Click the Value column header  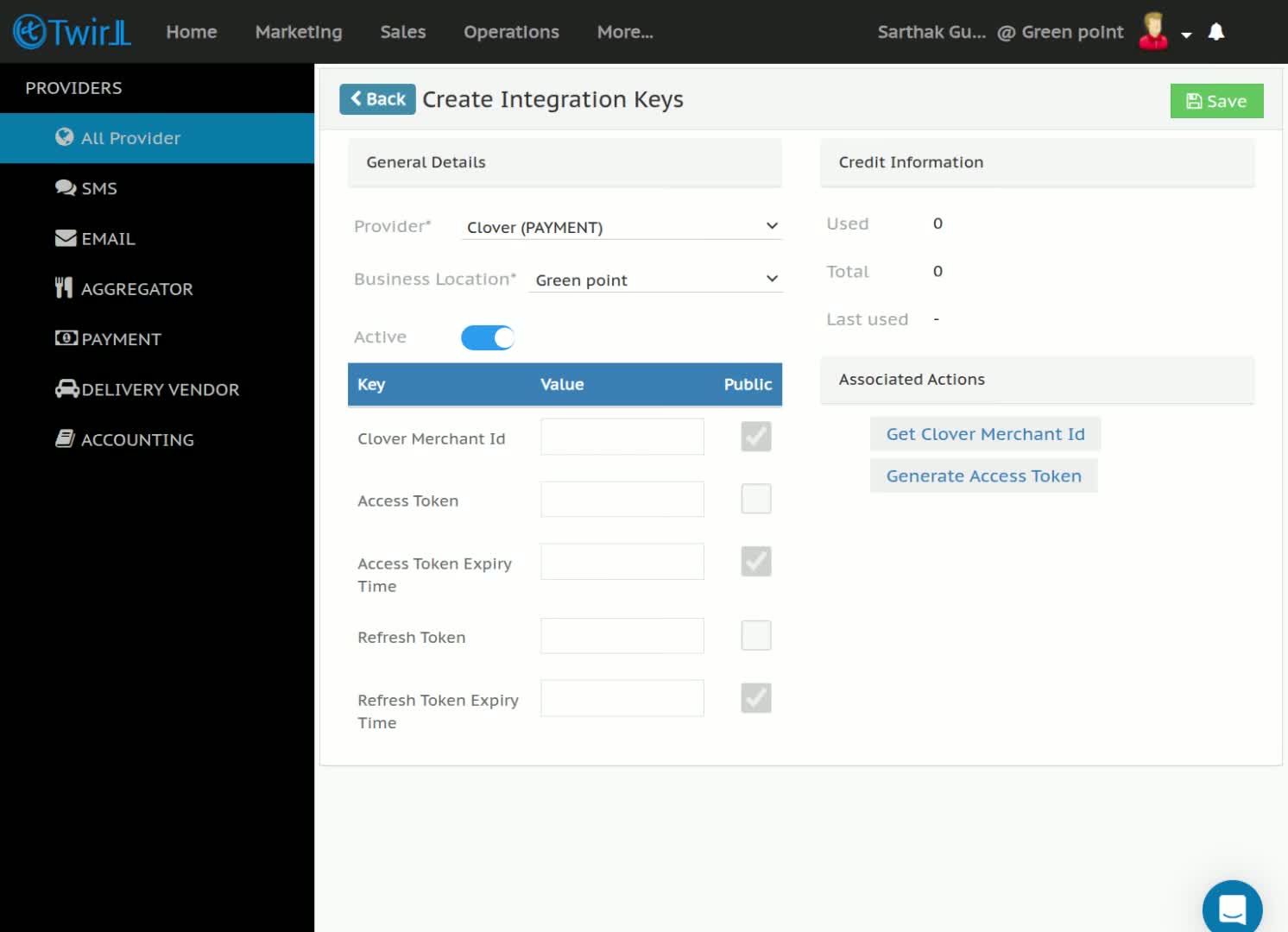coord(562,384)
